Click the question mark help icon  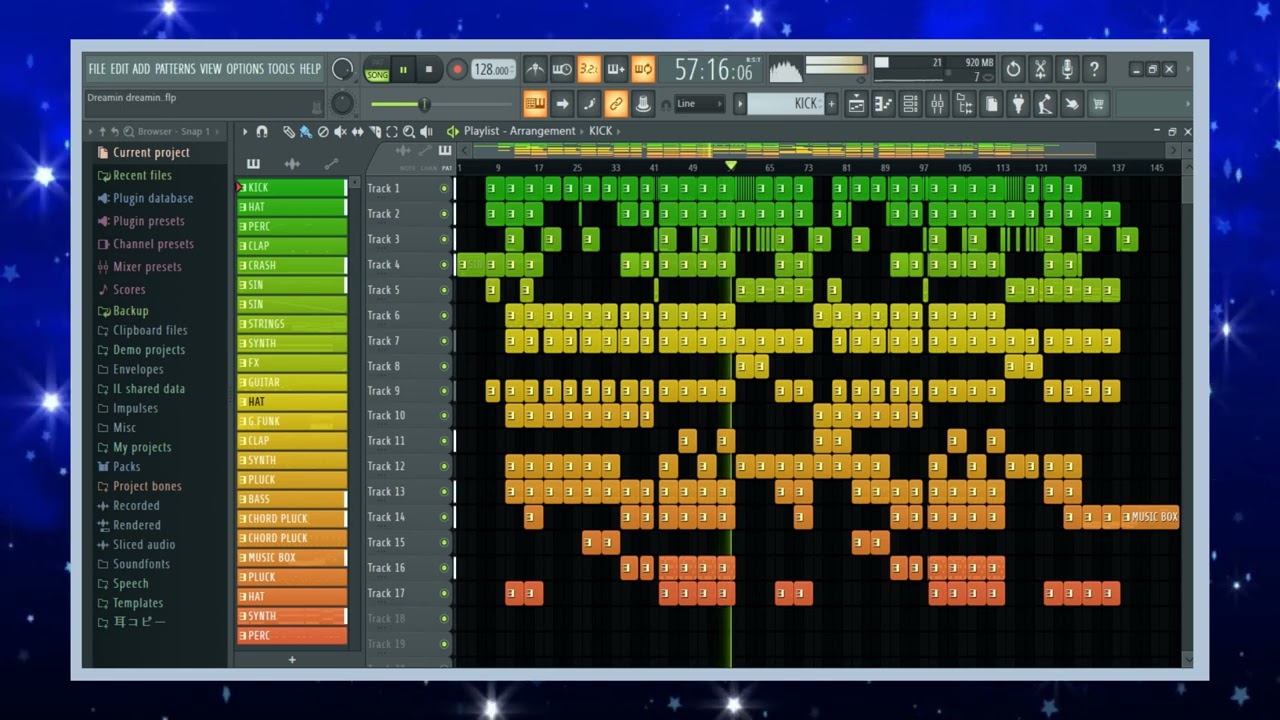pos(1094,69)
